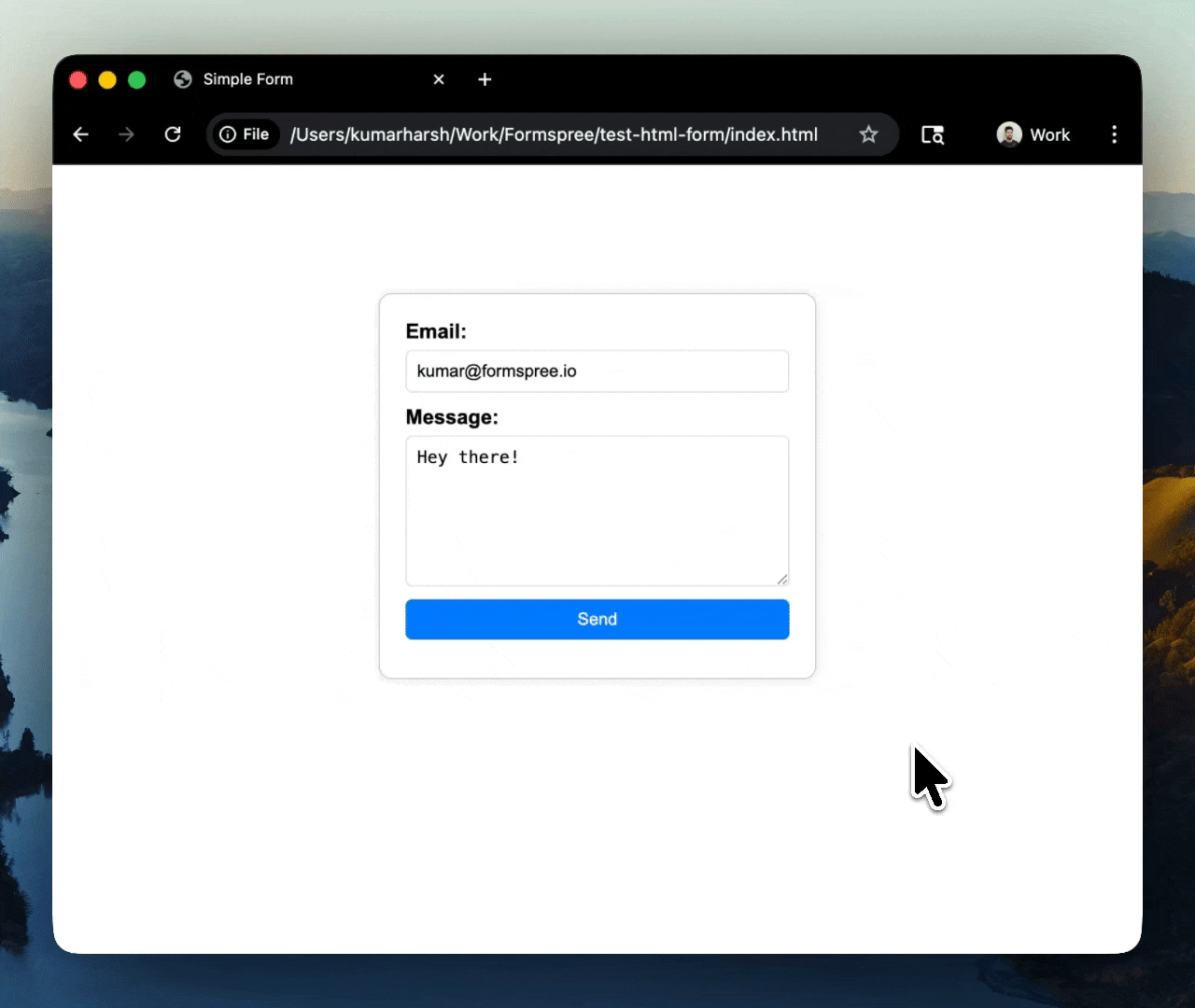The height and width of the screenshot is (1008, 1195).
Task: Click the Email: label
Action: coord(436,331)
